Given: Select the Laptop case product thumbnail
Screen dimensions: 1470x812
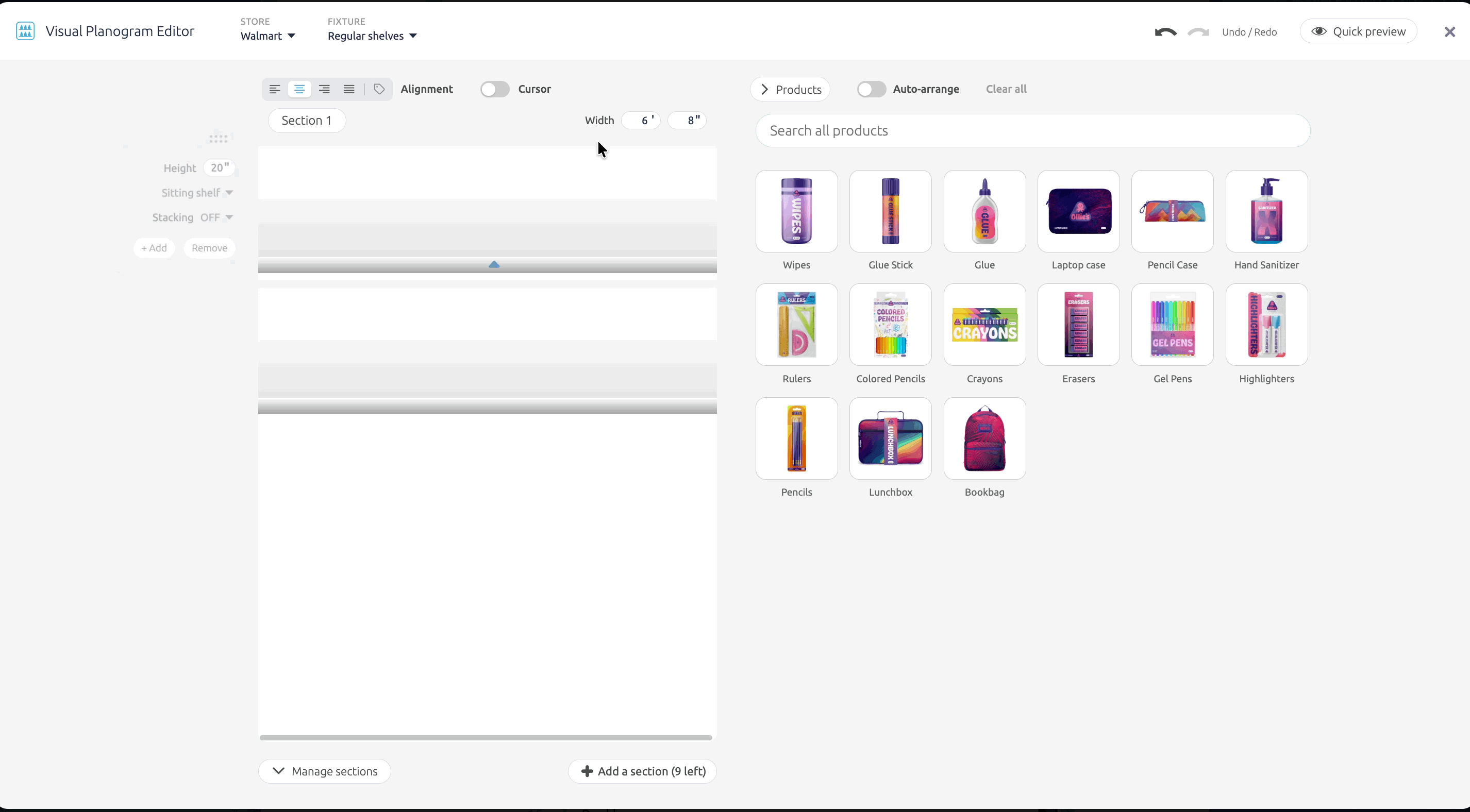Looking at the screenshot, I should 1078,211.
